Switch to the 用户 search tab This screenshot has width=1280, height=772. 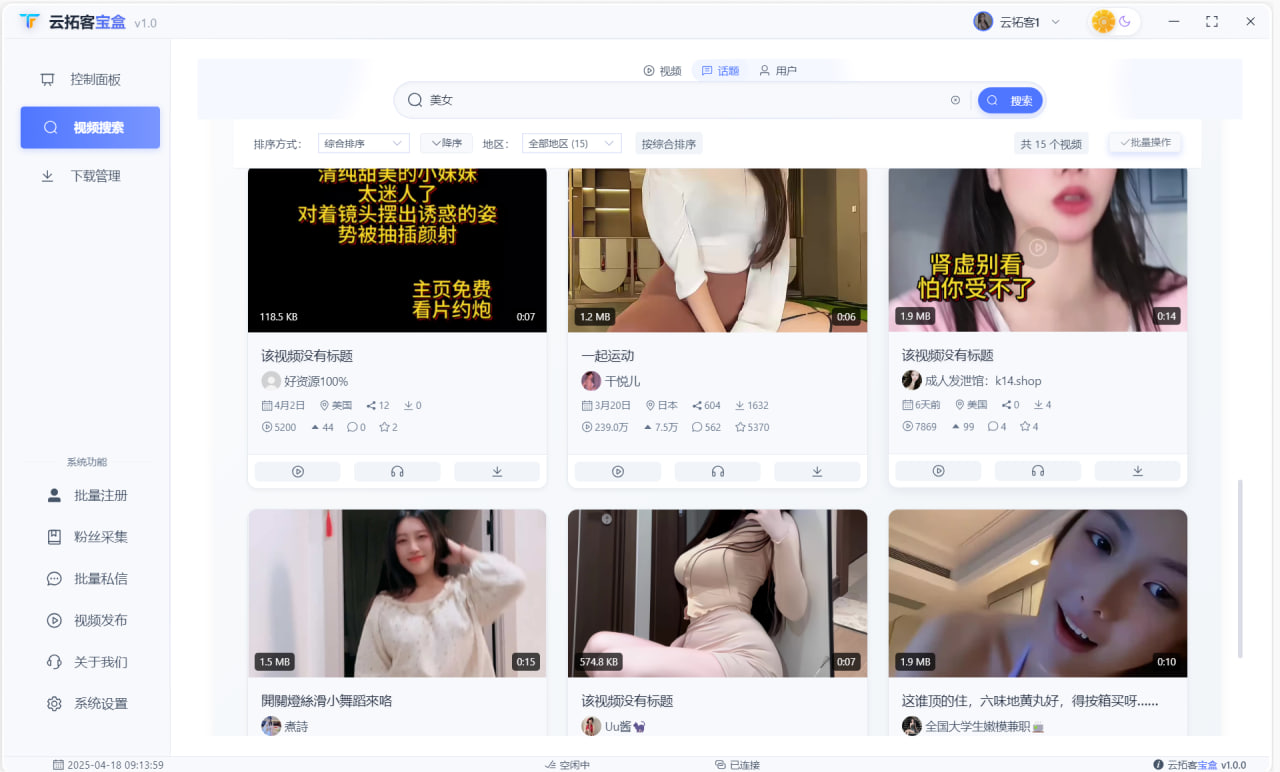pos(778,70)
